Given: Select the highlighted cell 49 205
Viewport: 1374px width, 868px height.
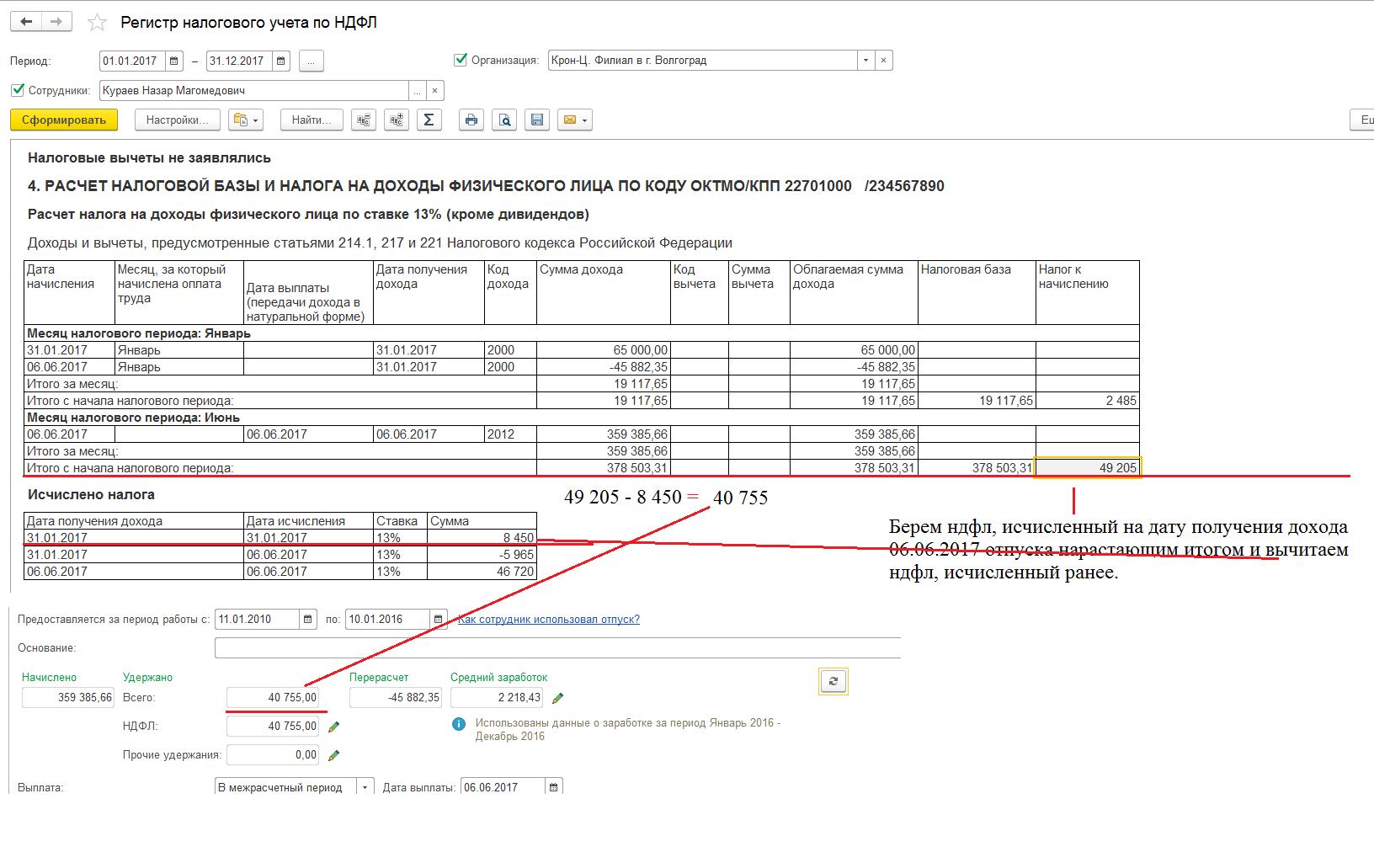Looking at the screenshot, I should tap(1087, 468).
